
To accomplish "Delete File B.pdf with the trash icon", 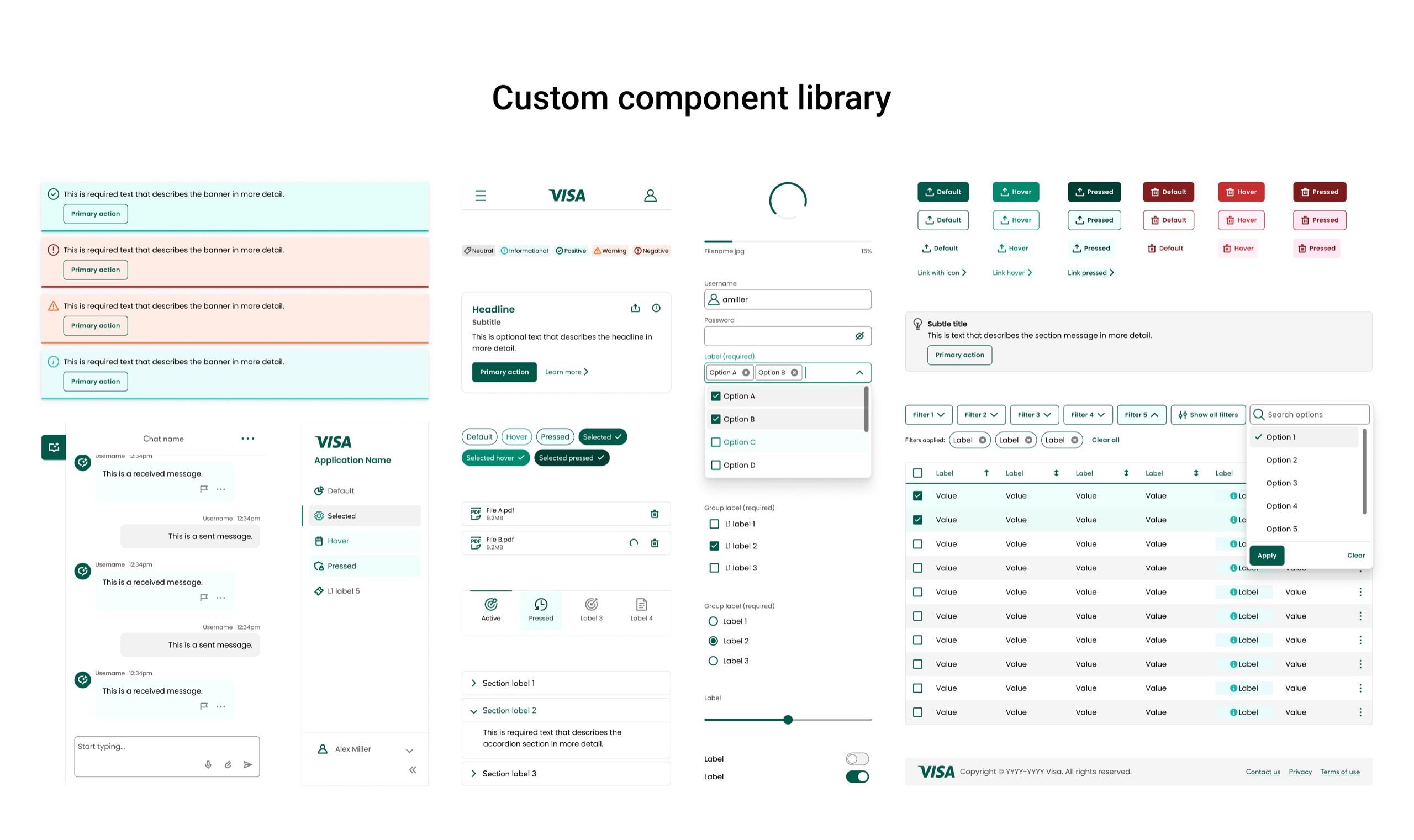I will pyautogui.click(x=655, y=543).
